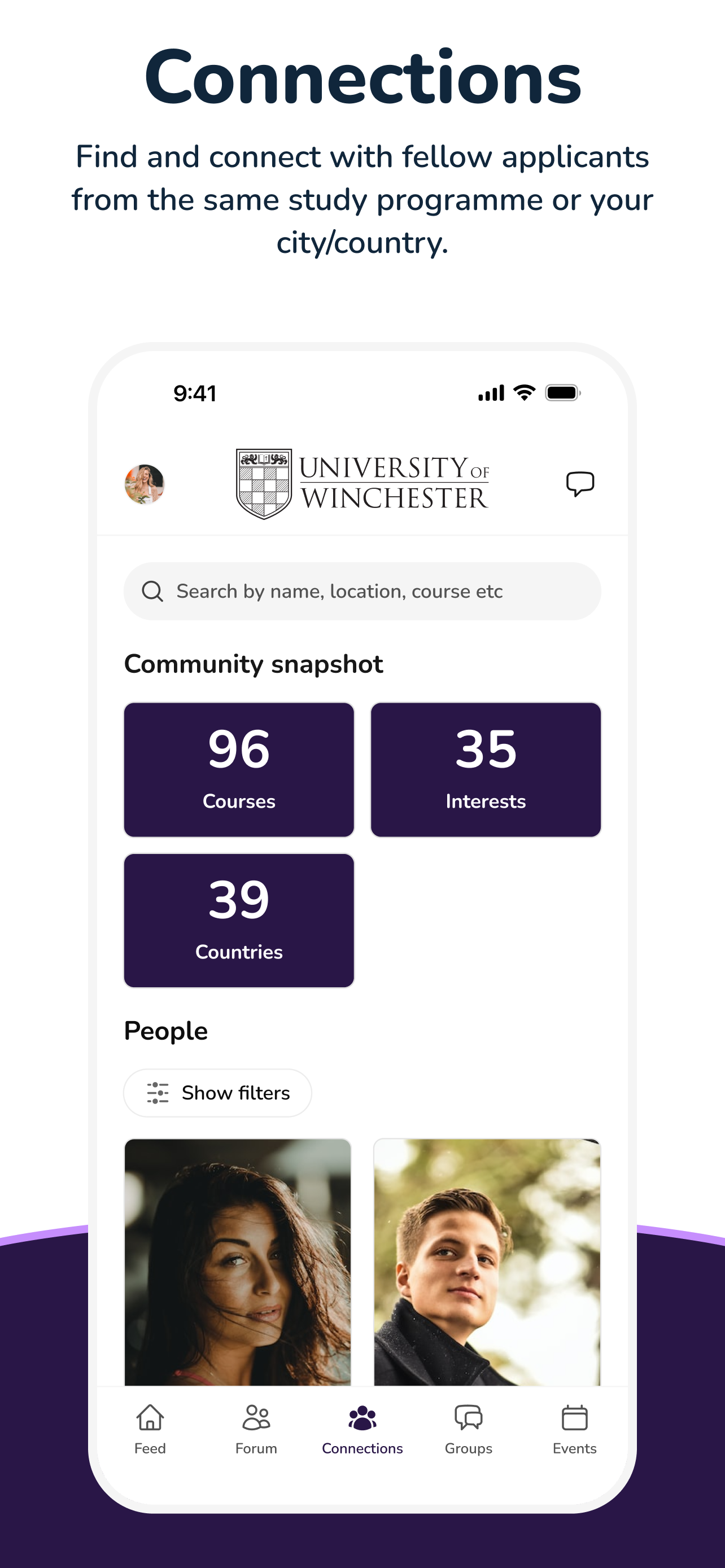Screen dimensions: 725x1568
Task: Switch to the Forum tab label
Action: [256, 1448]
